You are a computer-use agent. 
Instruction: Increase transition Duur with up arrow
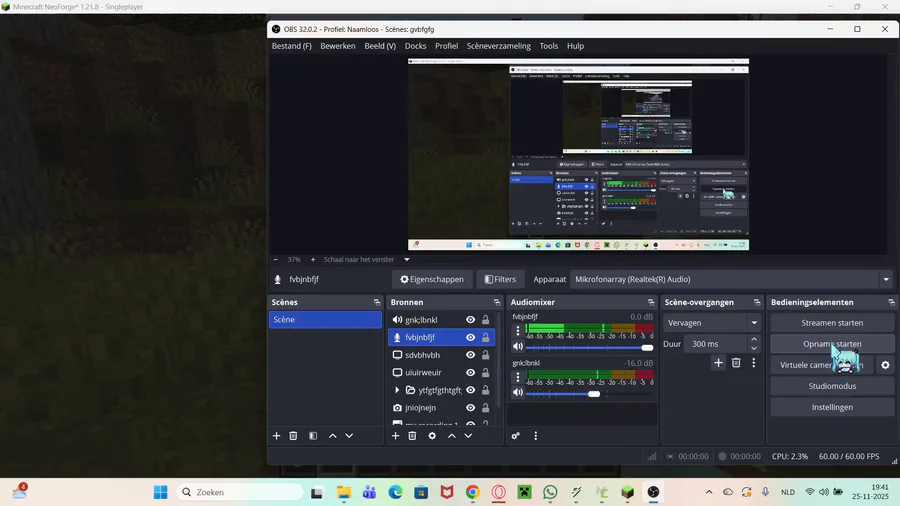pos(754,340)
